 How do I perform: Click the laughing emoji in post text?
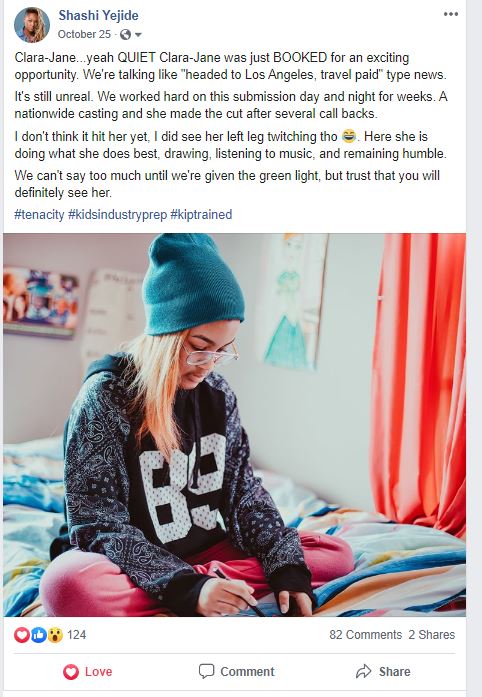pyautogui.click(x=349, y=136)
